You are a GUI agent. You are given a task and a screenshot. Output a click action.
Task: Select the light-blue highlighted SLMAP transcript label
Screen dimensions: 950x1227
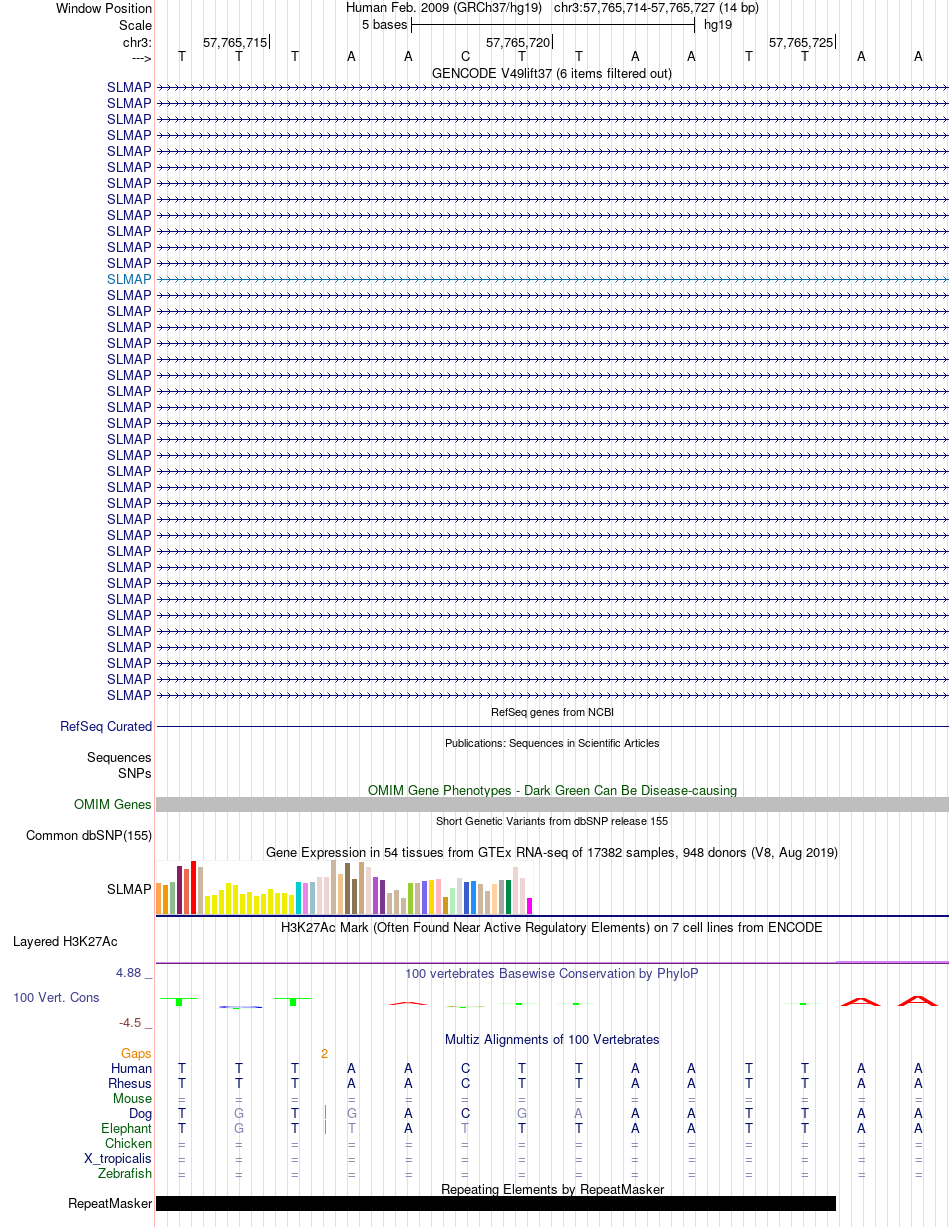point(129,279)
